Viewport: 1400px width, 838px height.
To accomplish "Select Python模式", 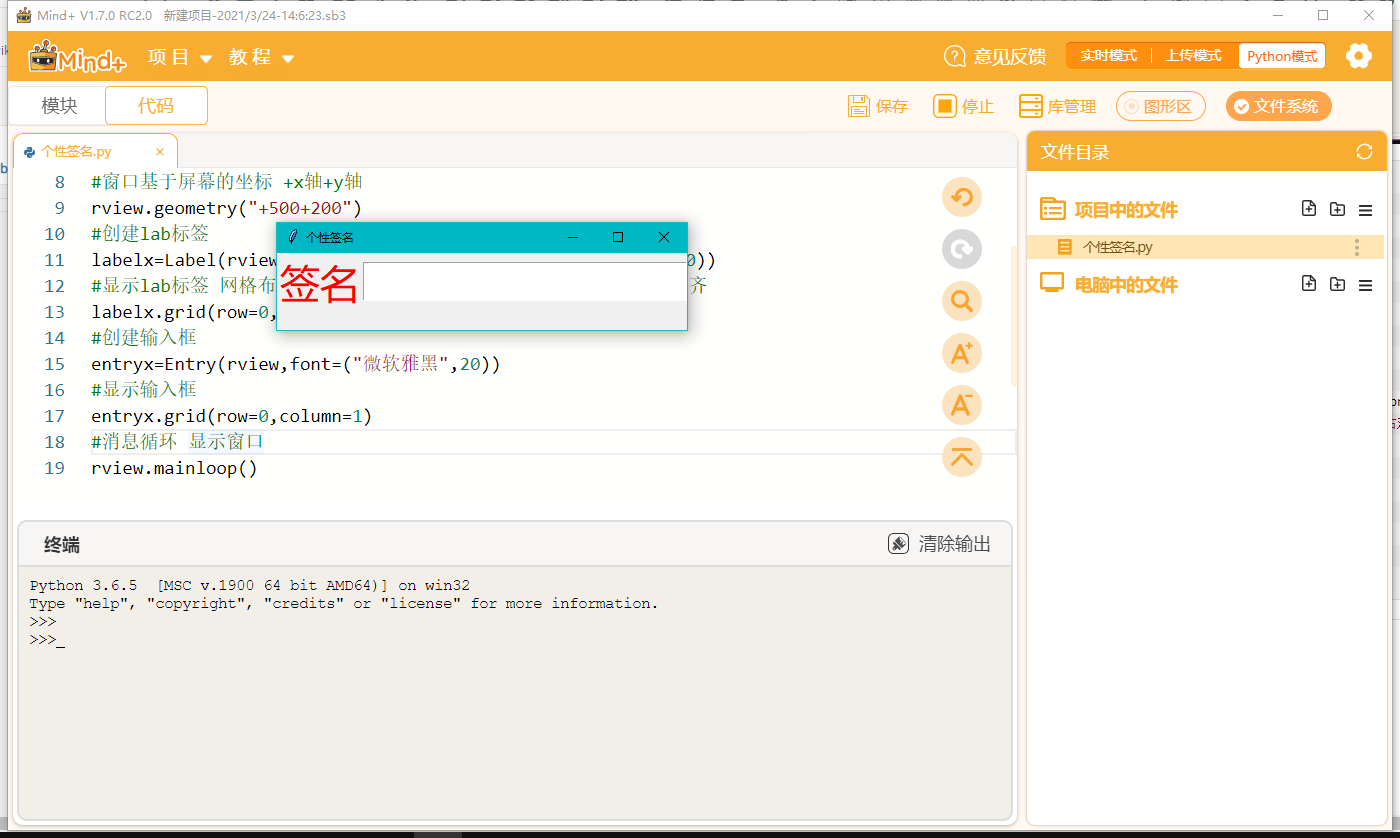I will (1282, 56).
